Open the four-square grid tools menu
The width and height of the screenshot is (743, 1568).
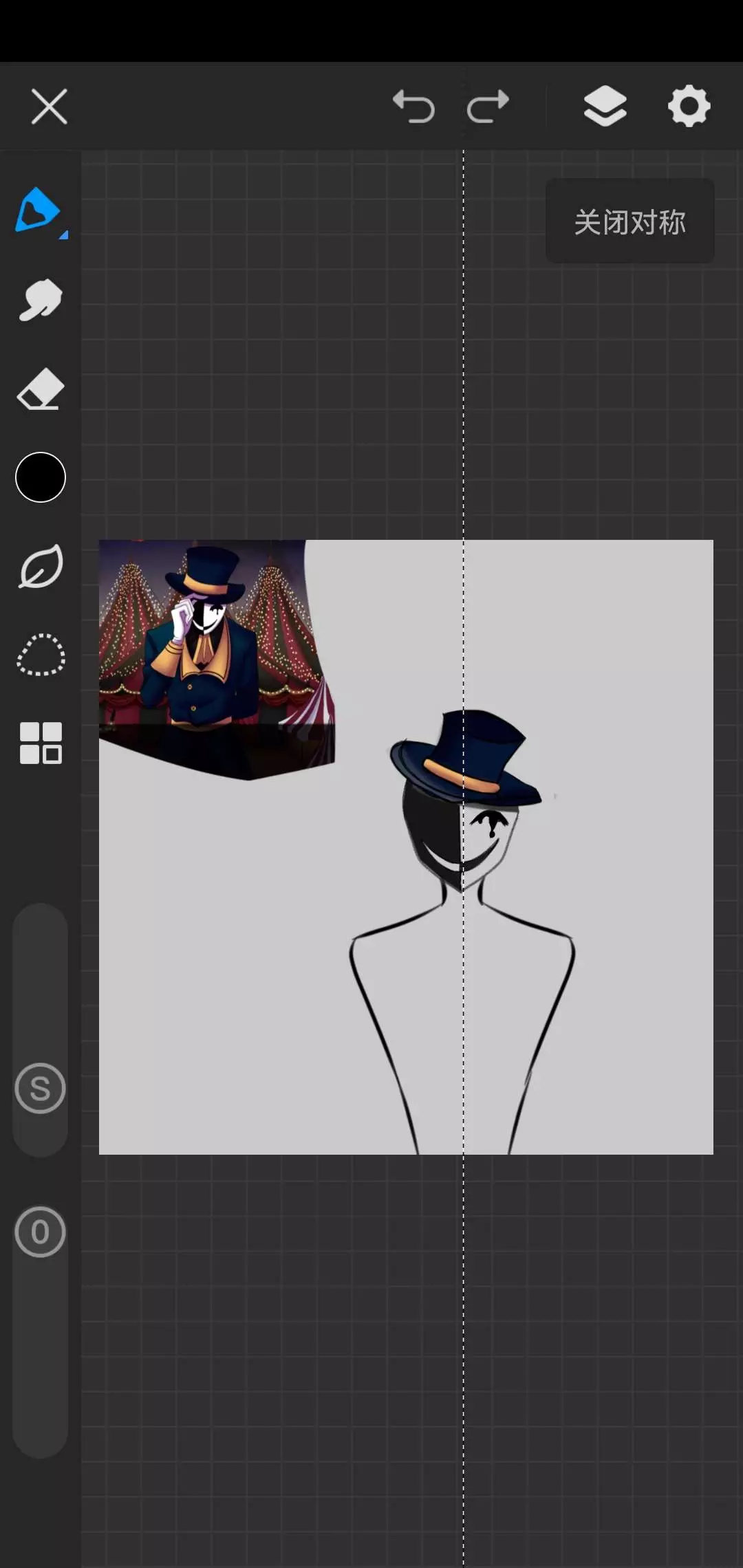pos(41,743)
